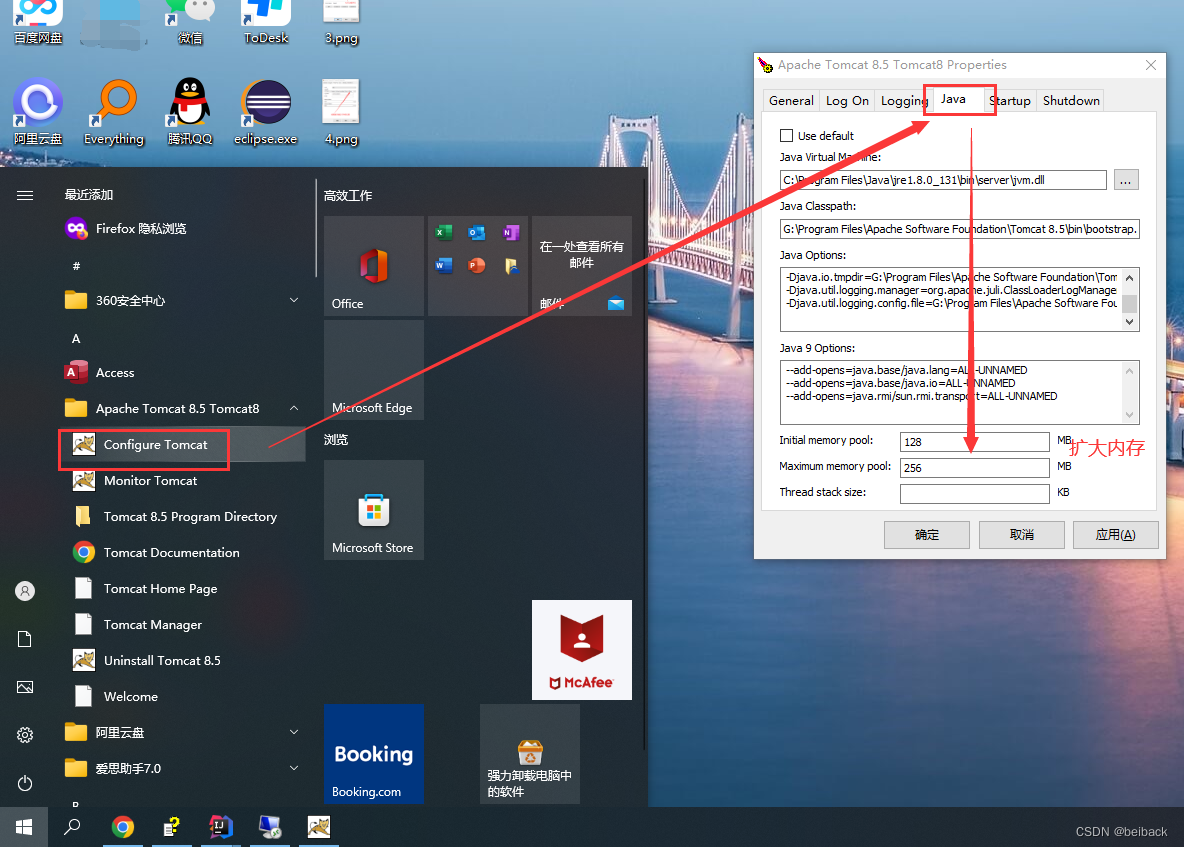The image size is (1184, 847).
Task: Switch to the Log On tab
Action: coord(846,100)
